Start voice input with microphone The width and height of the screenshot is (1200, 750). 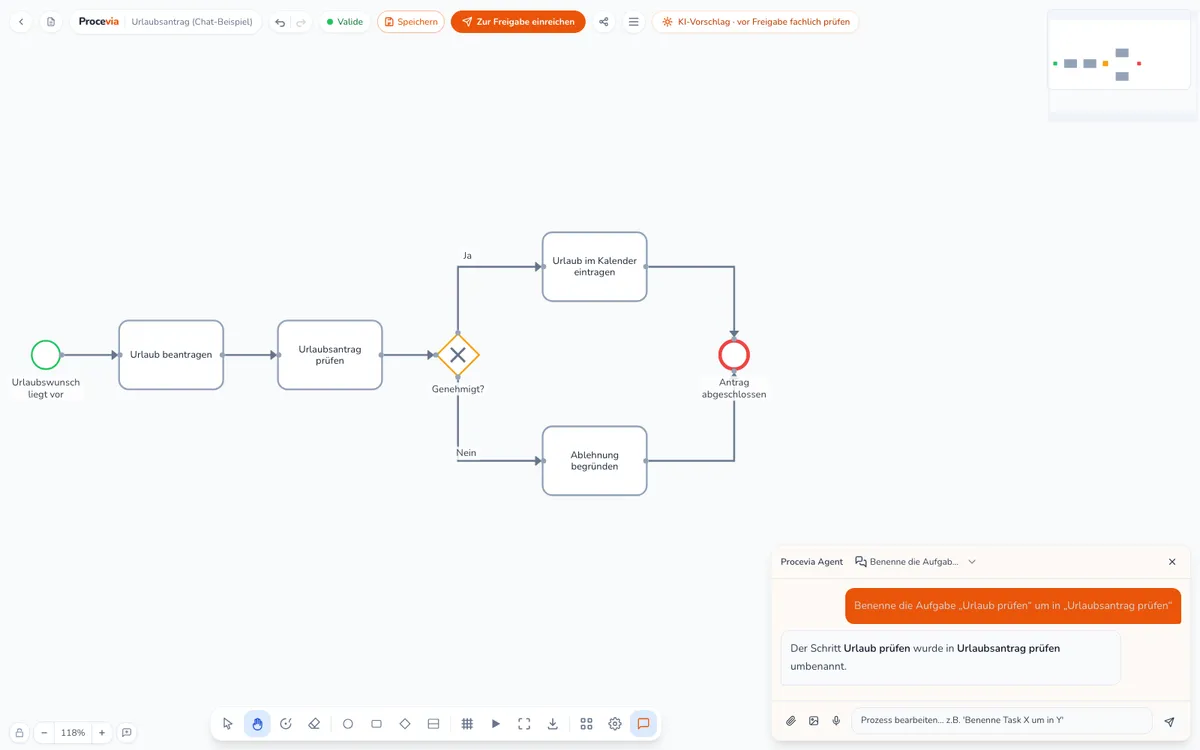(837, 721)
